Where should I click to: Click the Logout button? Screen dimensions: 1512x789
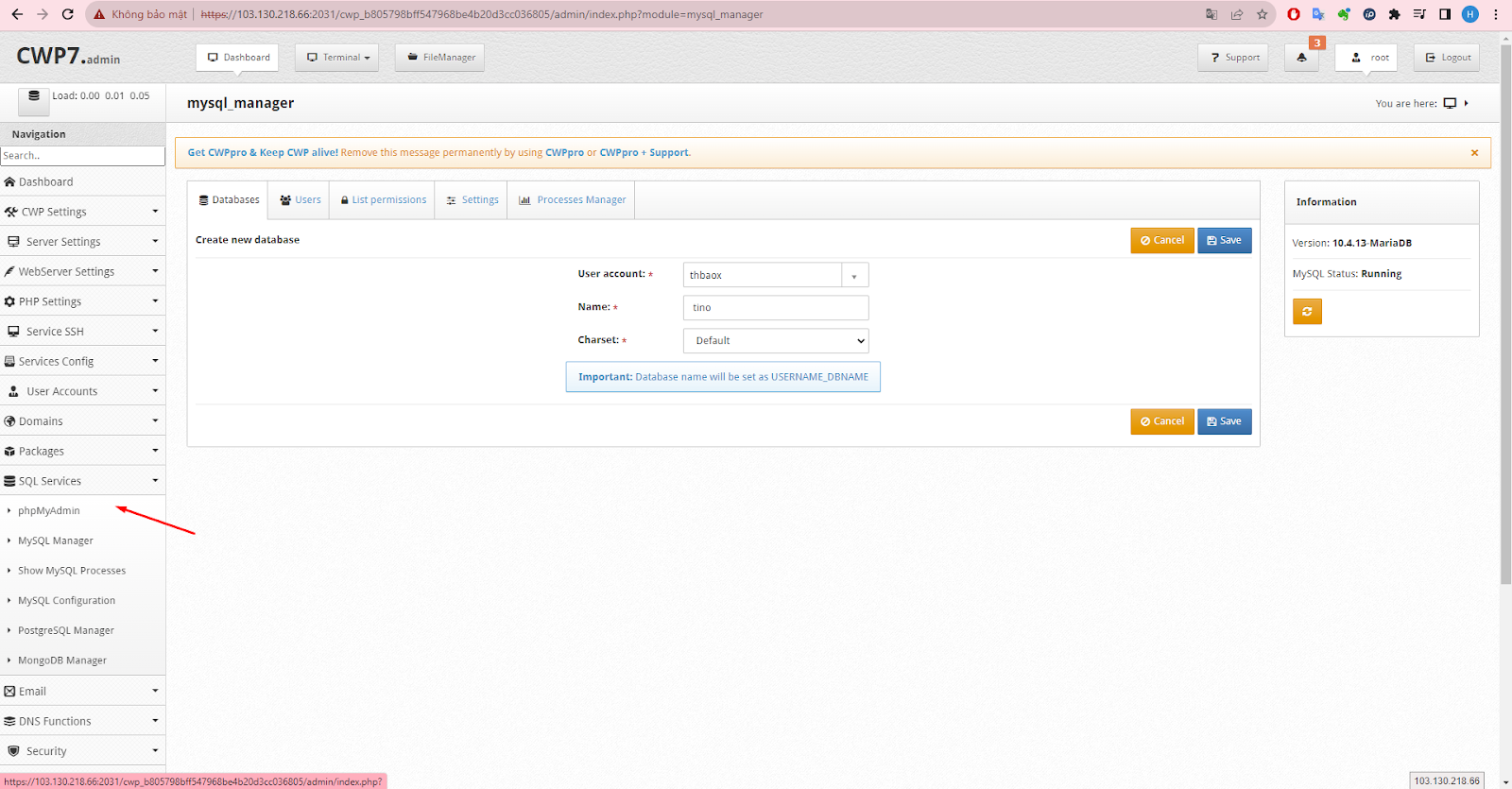1447,58
